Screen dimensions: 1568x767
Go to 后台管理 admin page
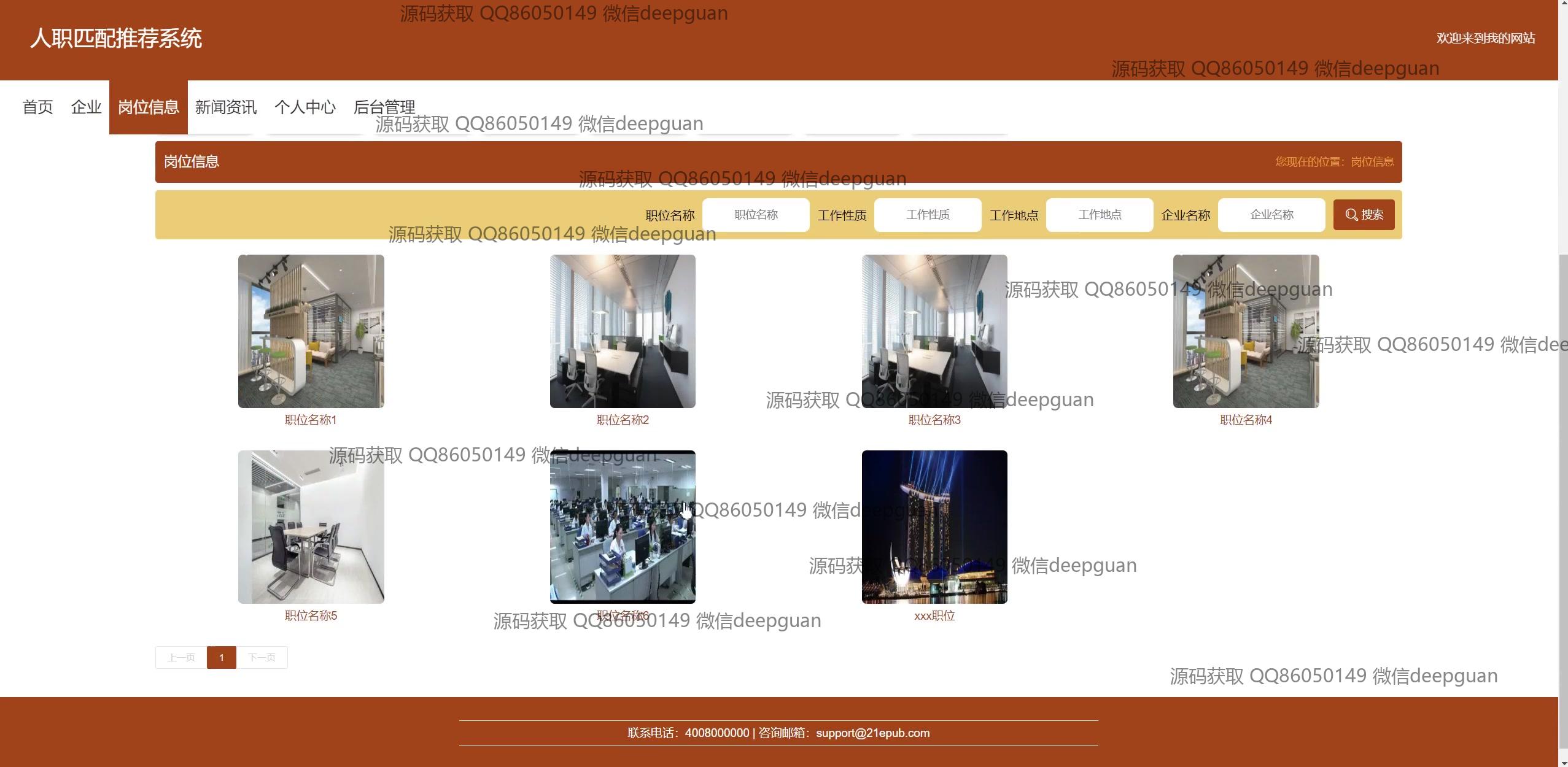[384, 107]
